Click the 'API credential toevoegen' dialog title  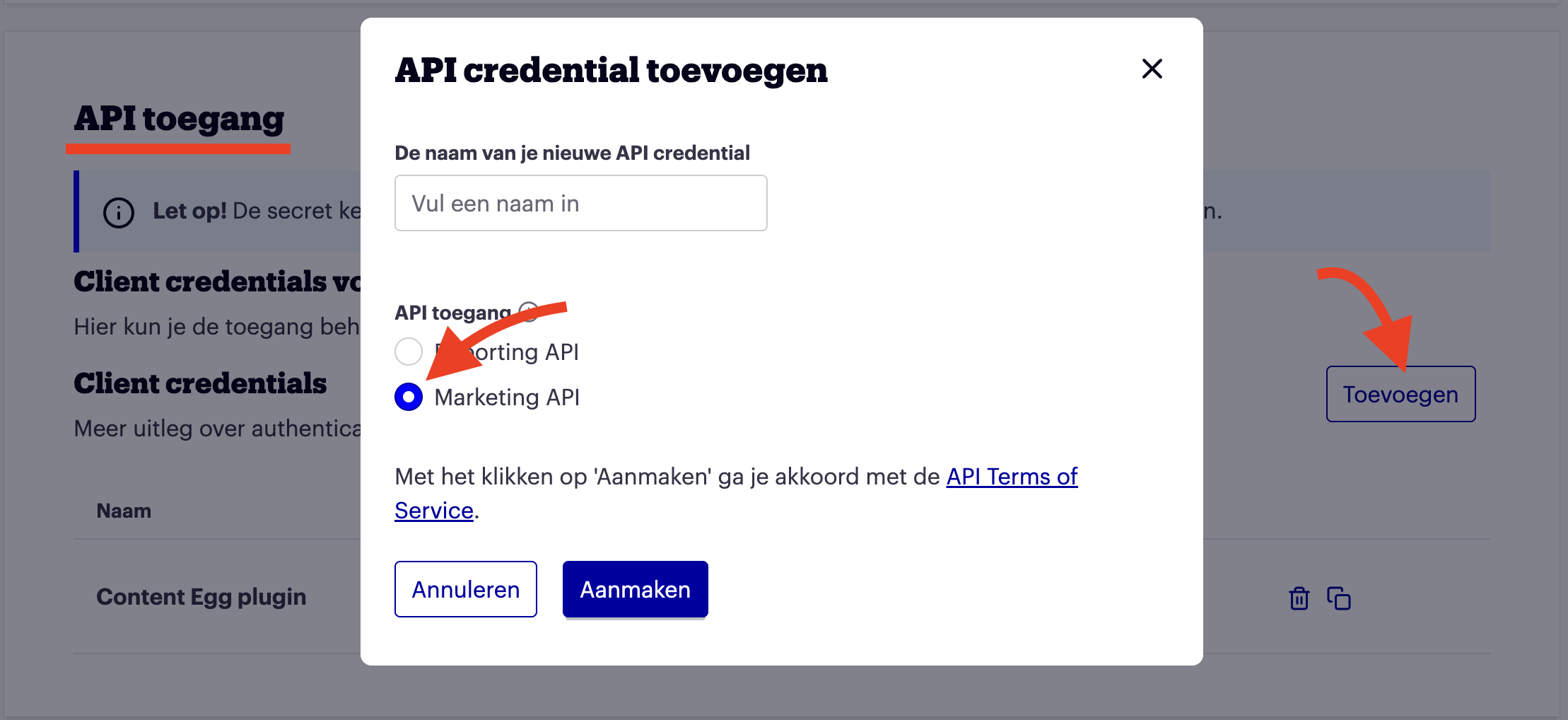pos(611,70)
